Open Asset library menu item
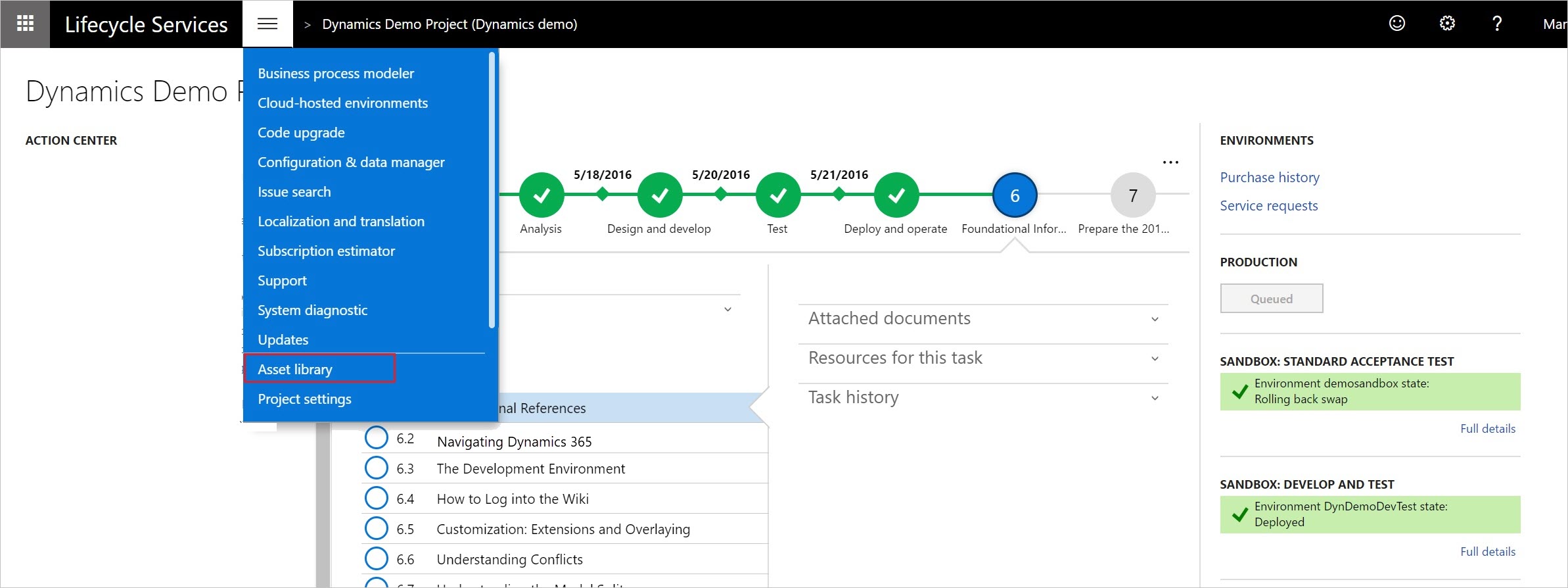The height and width of the screenshot is (588, 1568). pos(295,370)
